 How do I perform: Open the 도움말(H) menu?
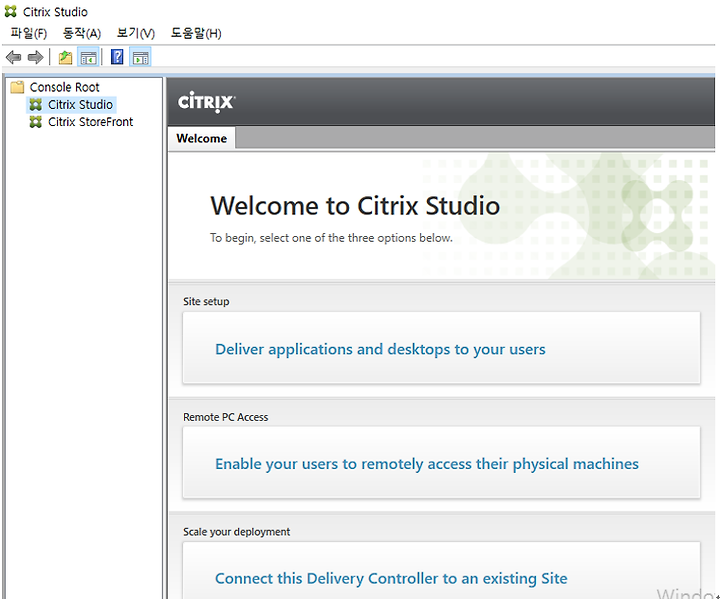pyautogui.click(x=196, y=33)
